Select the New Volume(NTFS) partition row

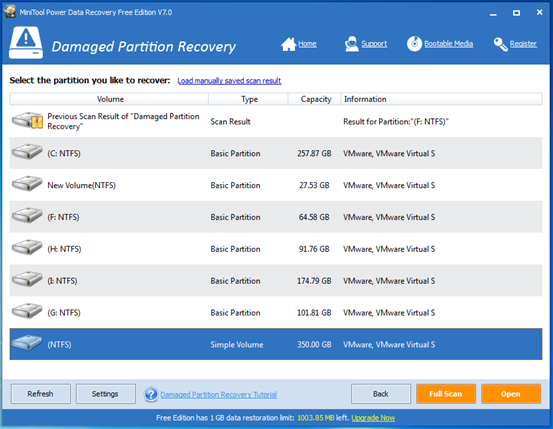pyautogui.click(x=276, y=185)
